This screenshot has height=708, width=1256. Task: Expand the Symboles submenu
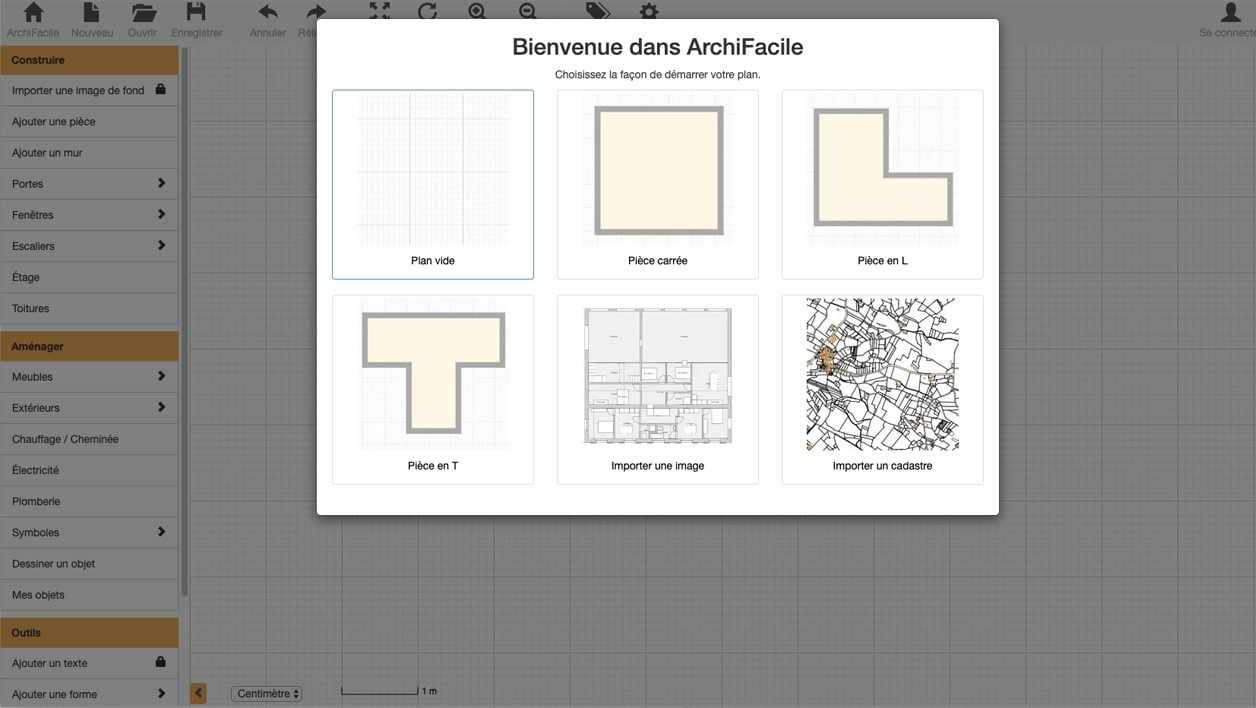tap(161, 532)
